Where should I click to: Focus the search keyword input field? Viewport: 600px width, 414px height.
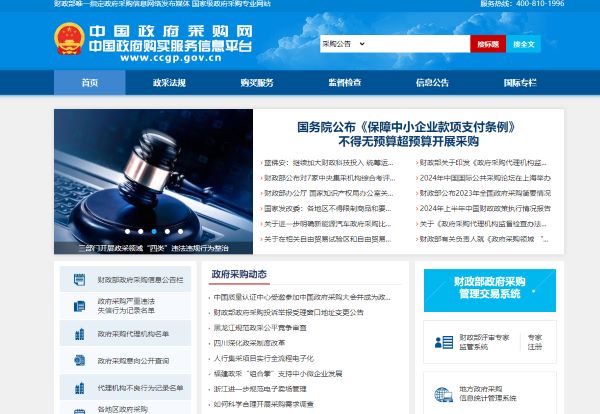point(418,44)
